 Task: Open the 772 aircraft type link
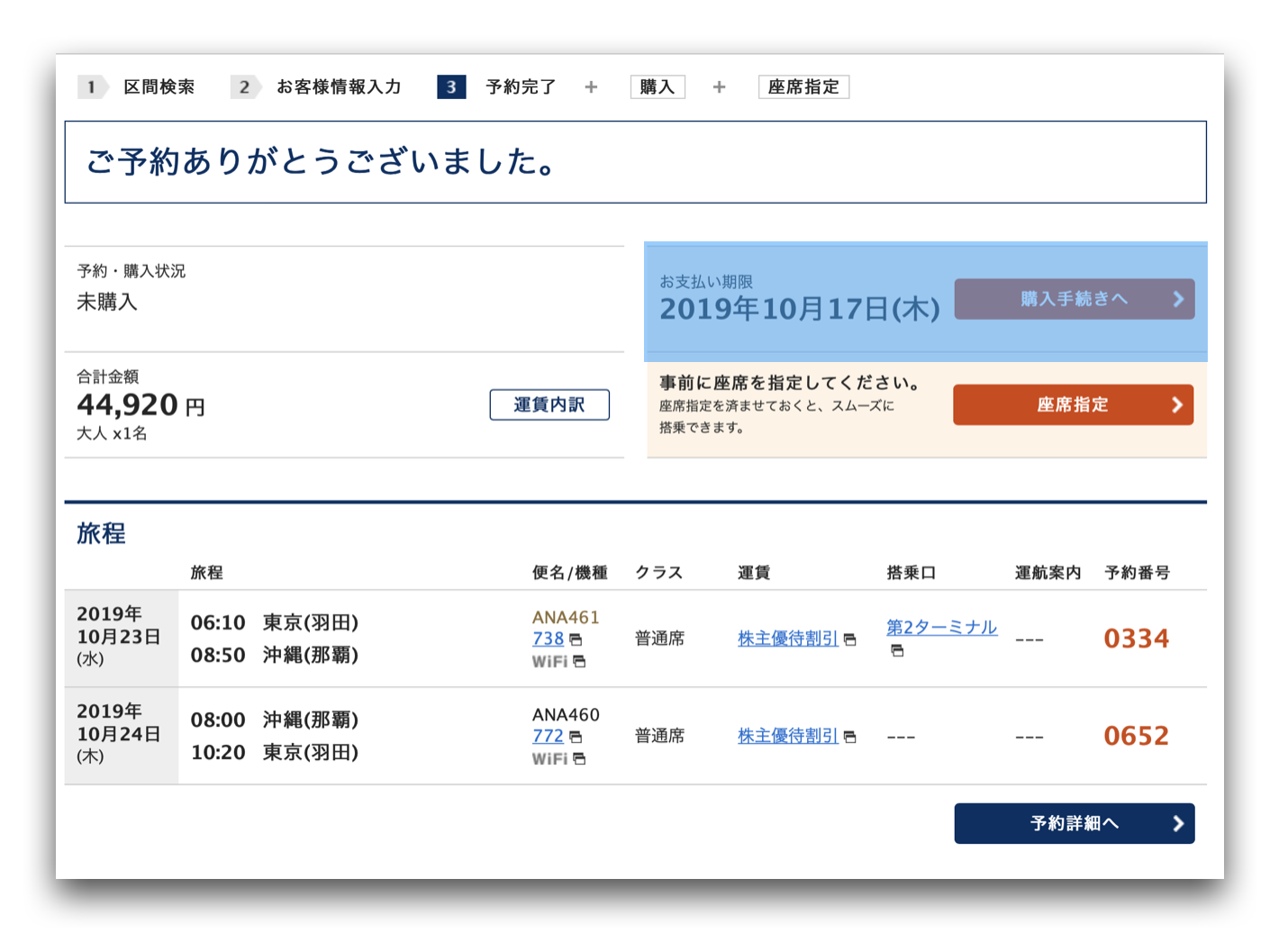pos(548,736)
